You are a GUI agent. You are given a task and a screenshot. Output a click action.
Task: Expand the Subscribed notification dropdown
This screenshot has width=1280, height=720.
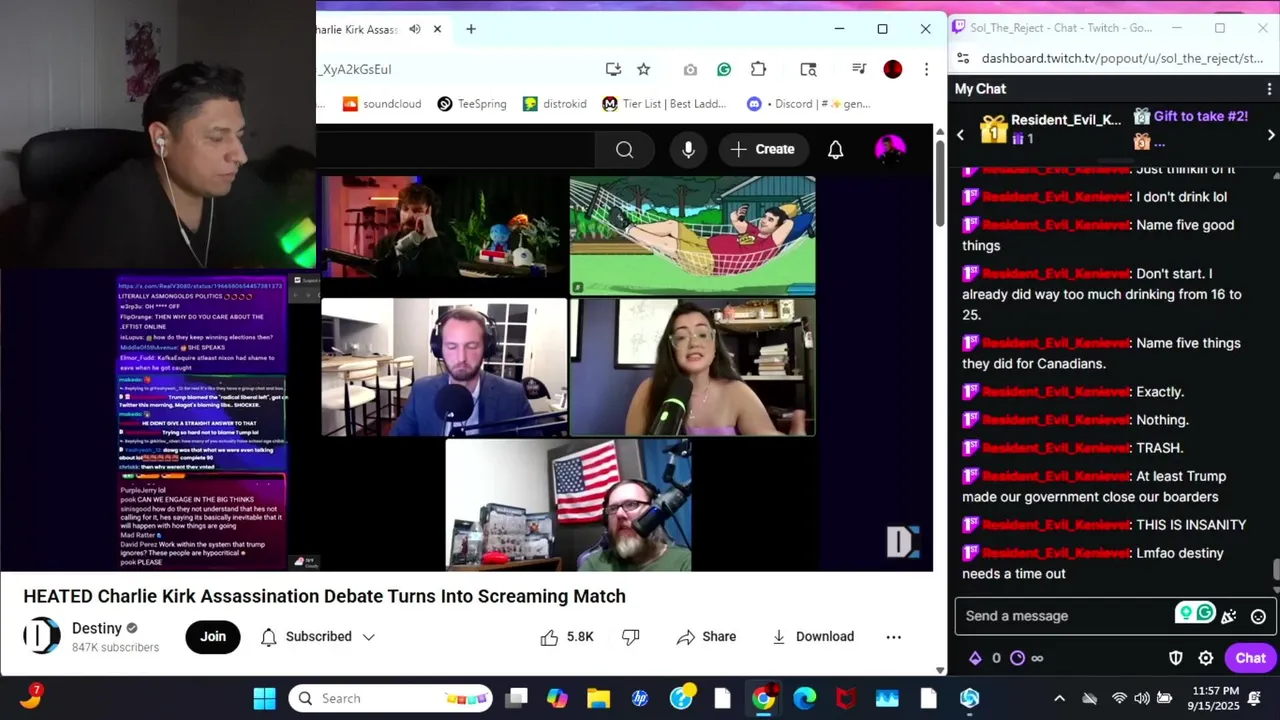(x=317, y=637)
